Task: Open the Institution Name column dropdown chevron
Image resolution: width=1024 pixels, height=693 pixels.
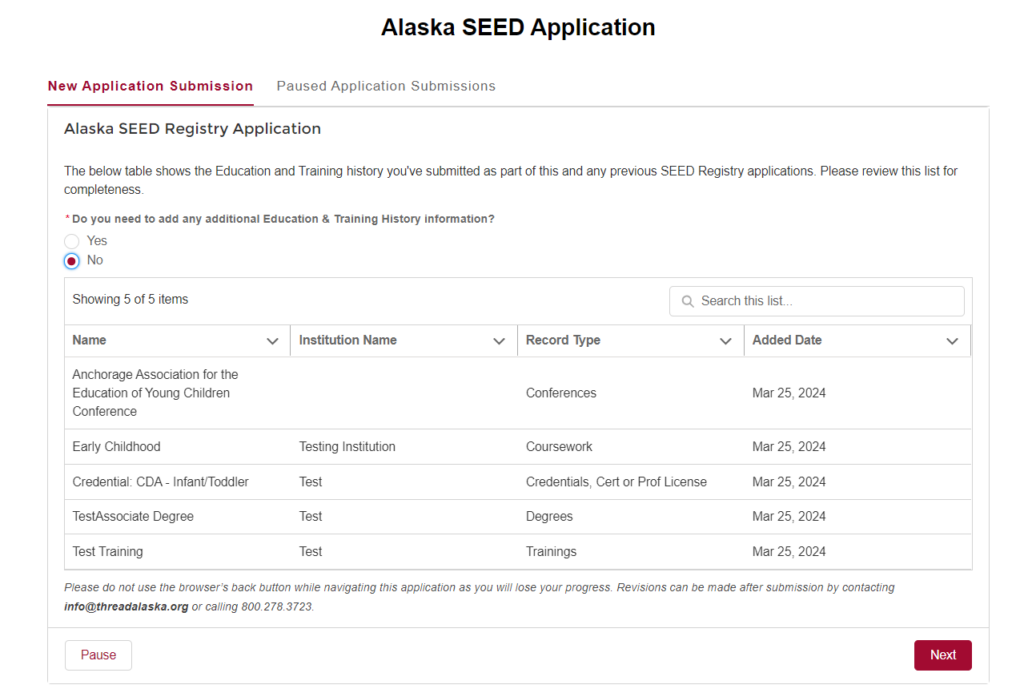Action: click(x=499, y=341)
